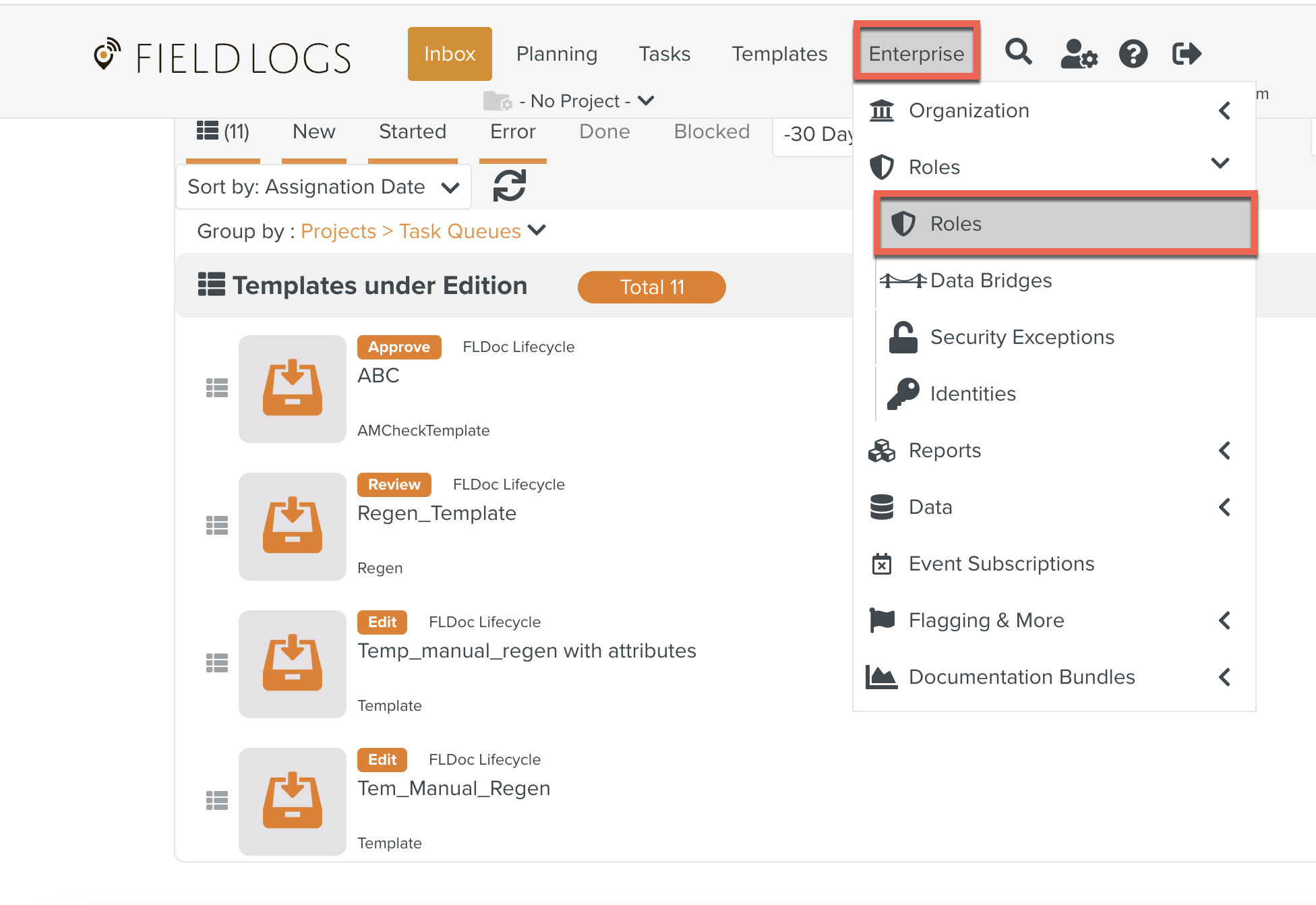Click the Event Subscriptions calendar icon
Screen dimensions: 1316x905
(882, 564)
